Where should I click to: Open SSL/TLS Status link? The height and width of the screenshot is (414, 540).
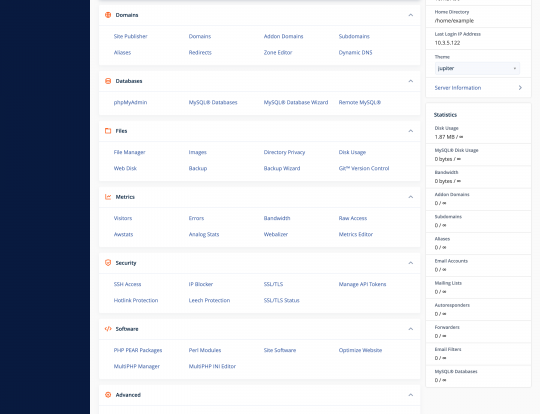[282, 300]
